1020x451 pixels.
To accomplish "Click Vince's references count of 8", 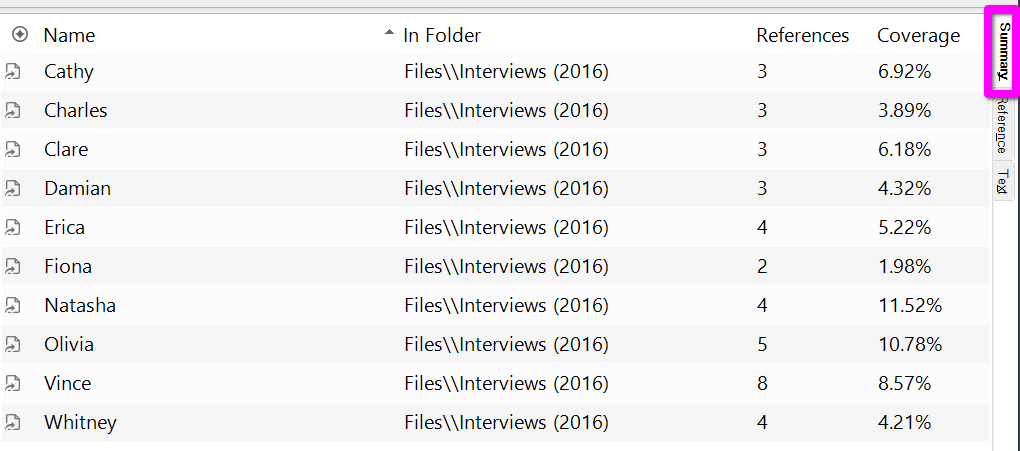I will (762, 384).
